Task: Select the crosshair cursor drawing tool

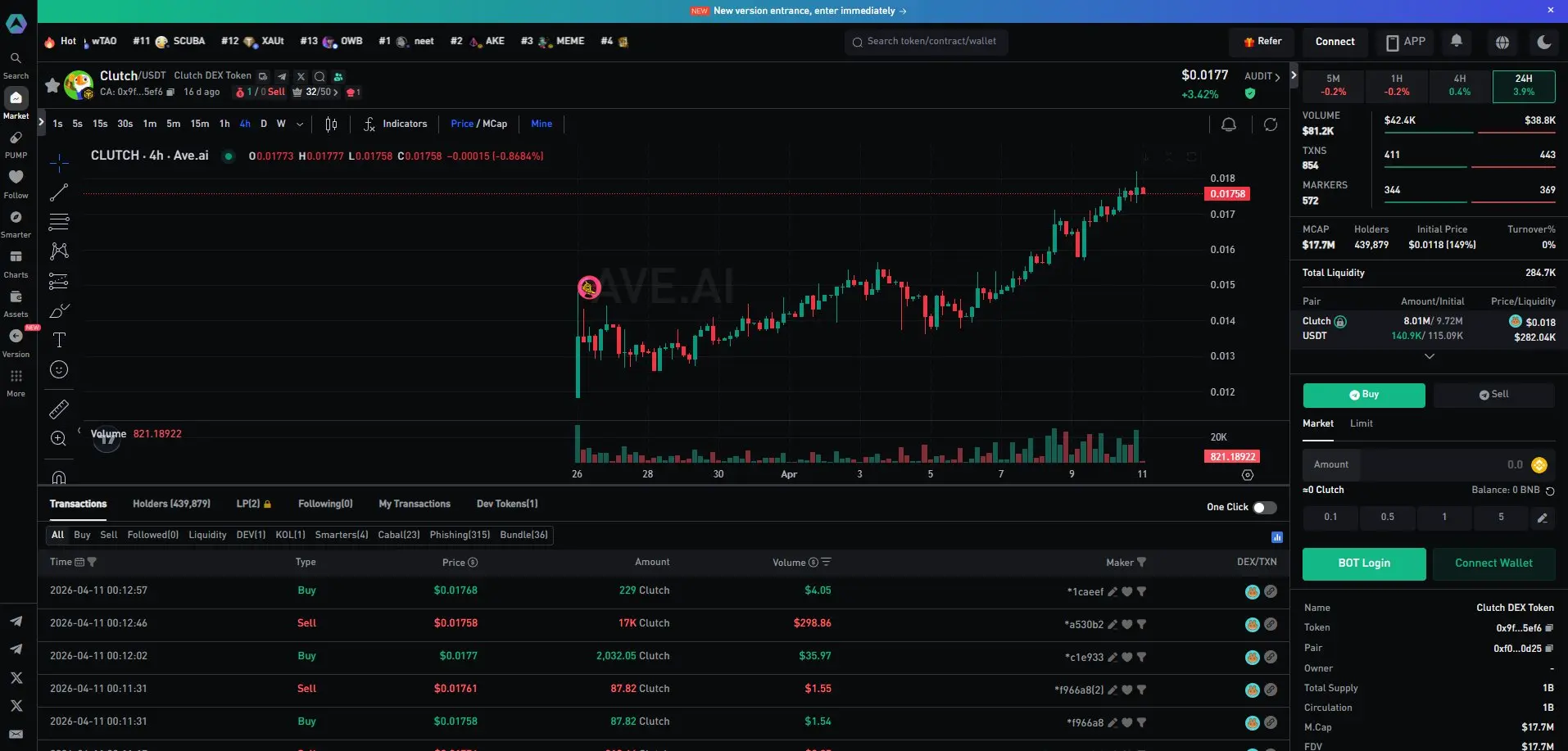Action: (59, 163)
